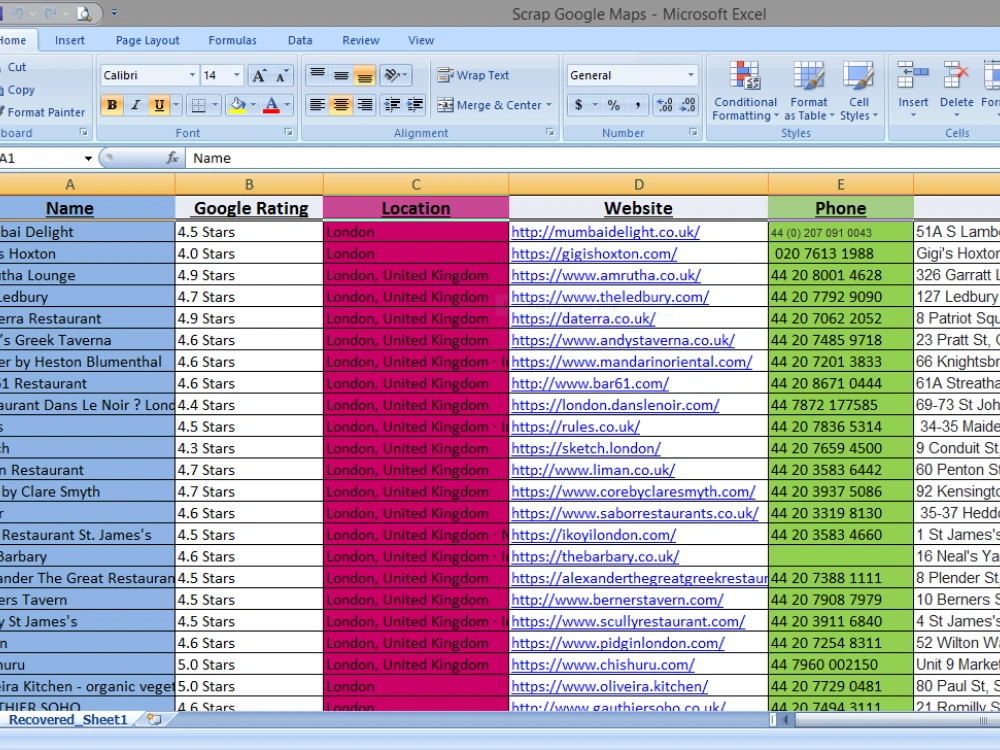
Task: Click Copy in Clipboard group
Action: click(x=18, y=90)
